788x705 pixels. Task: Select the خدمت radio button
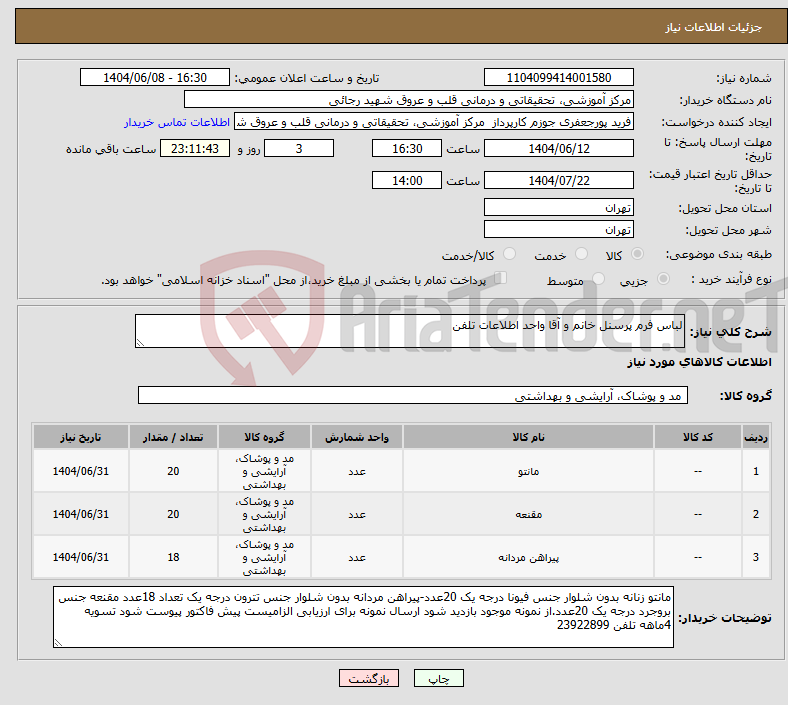coord(581,254)
